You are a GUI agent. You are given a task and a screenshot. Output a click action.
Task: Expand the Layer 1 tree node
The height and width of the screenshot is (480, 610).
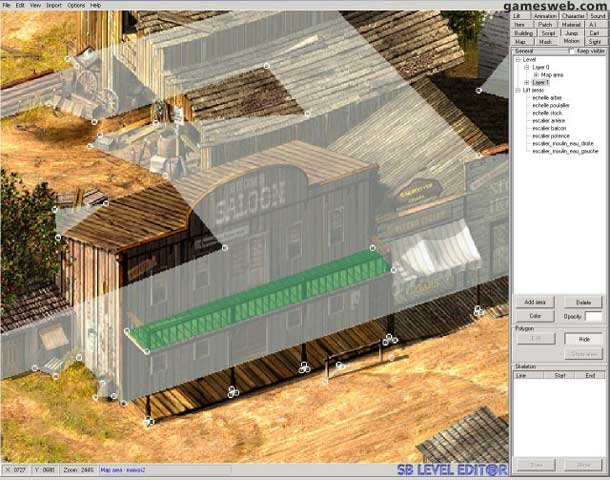[x=527, y=82]
